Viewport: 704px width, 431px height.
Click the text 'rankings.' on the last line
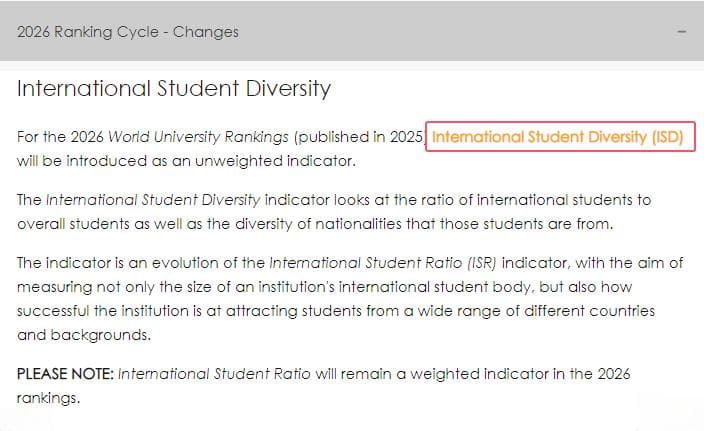point(48,398)
